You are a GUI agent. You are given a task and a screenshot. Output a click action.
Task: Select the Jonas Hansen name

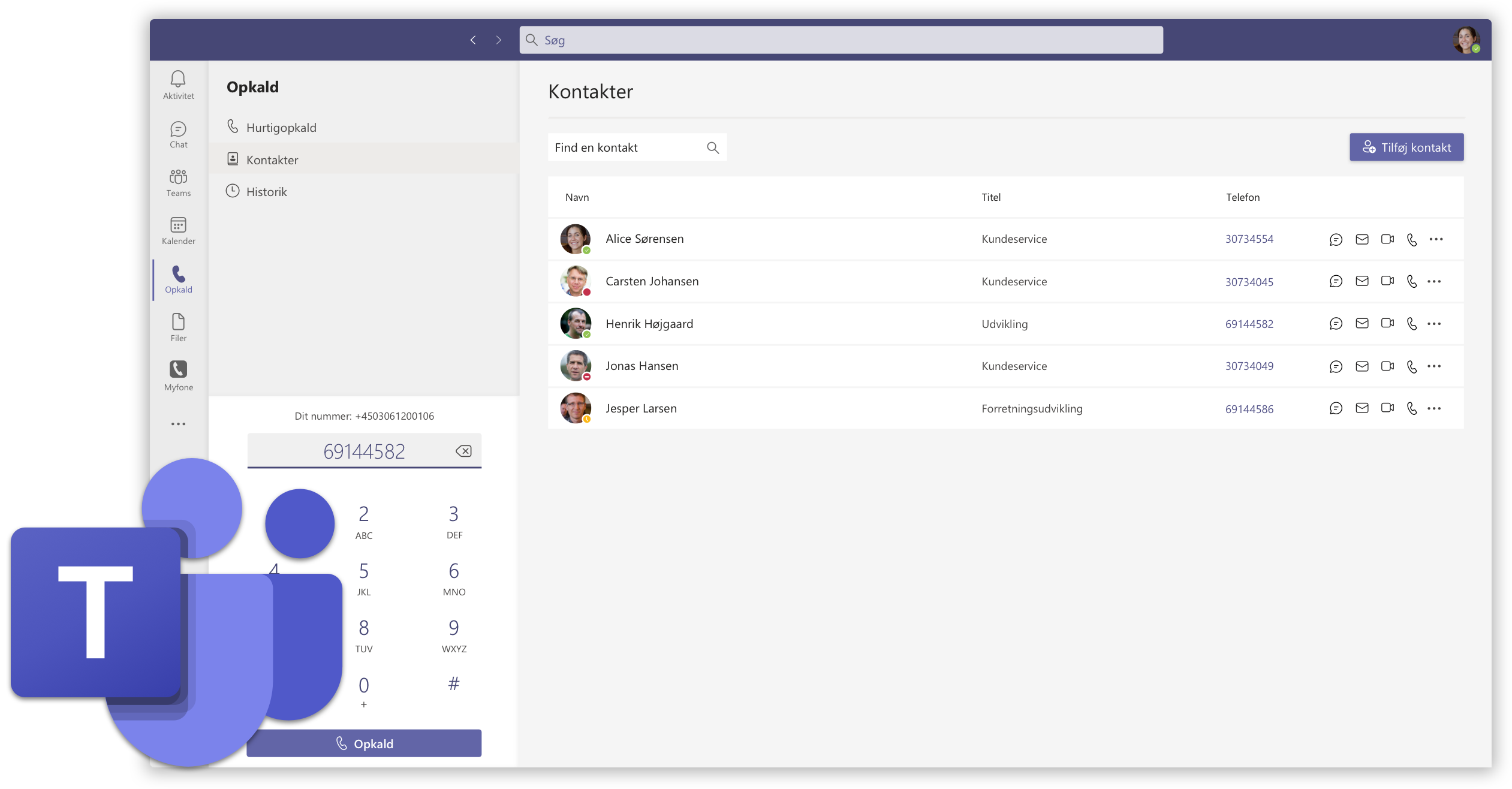coord(641,366)
